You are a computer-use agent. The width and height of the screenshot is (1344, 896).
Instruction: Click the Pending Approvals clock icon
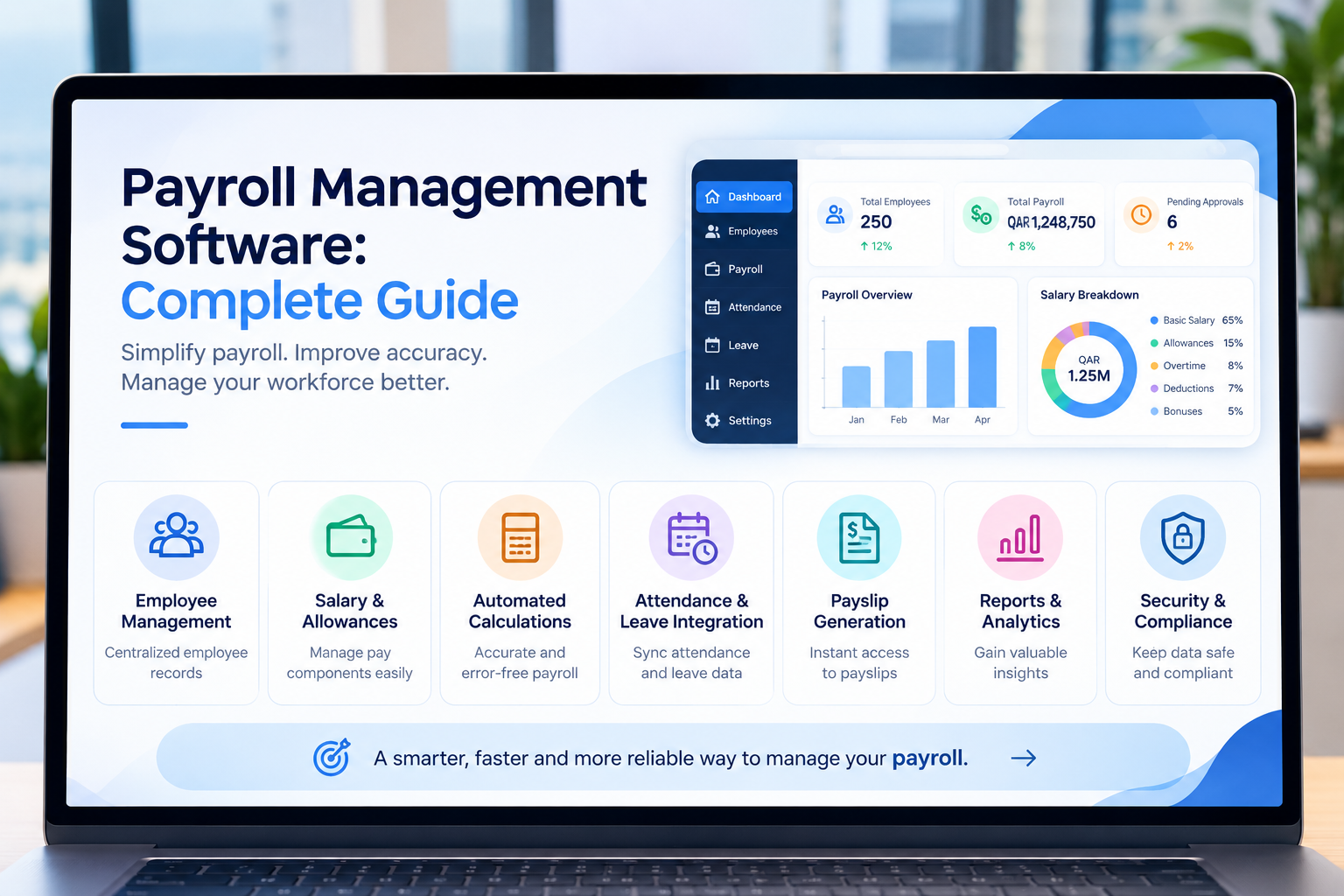pos(1141,214)
